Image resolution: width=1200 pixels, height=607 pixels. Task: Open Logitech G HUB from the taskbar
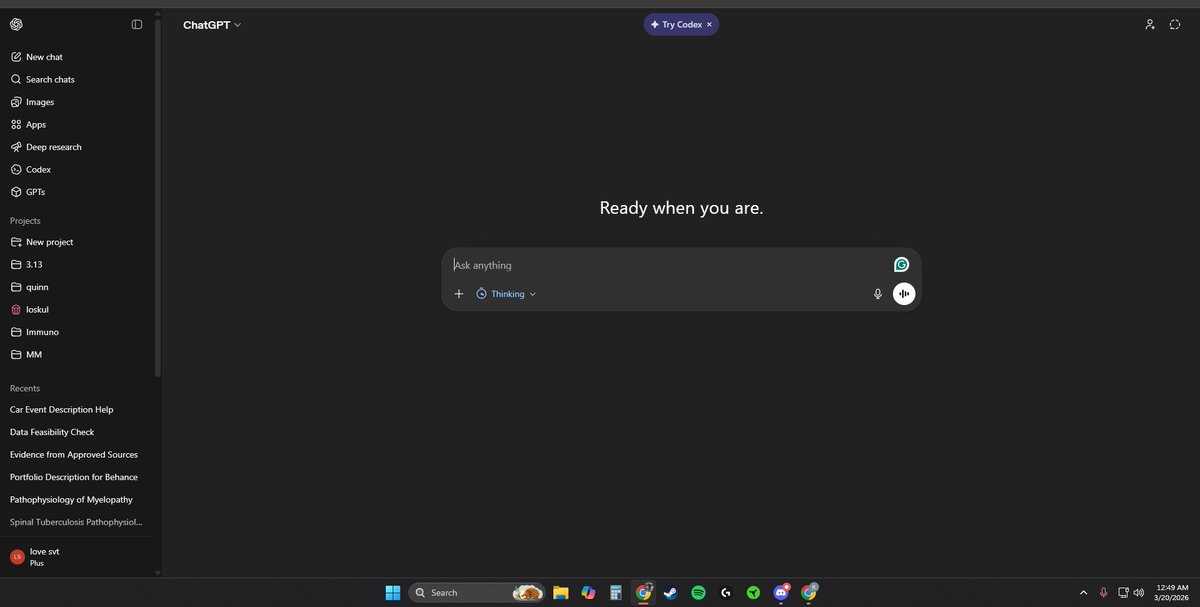tap(726, 592)
